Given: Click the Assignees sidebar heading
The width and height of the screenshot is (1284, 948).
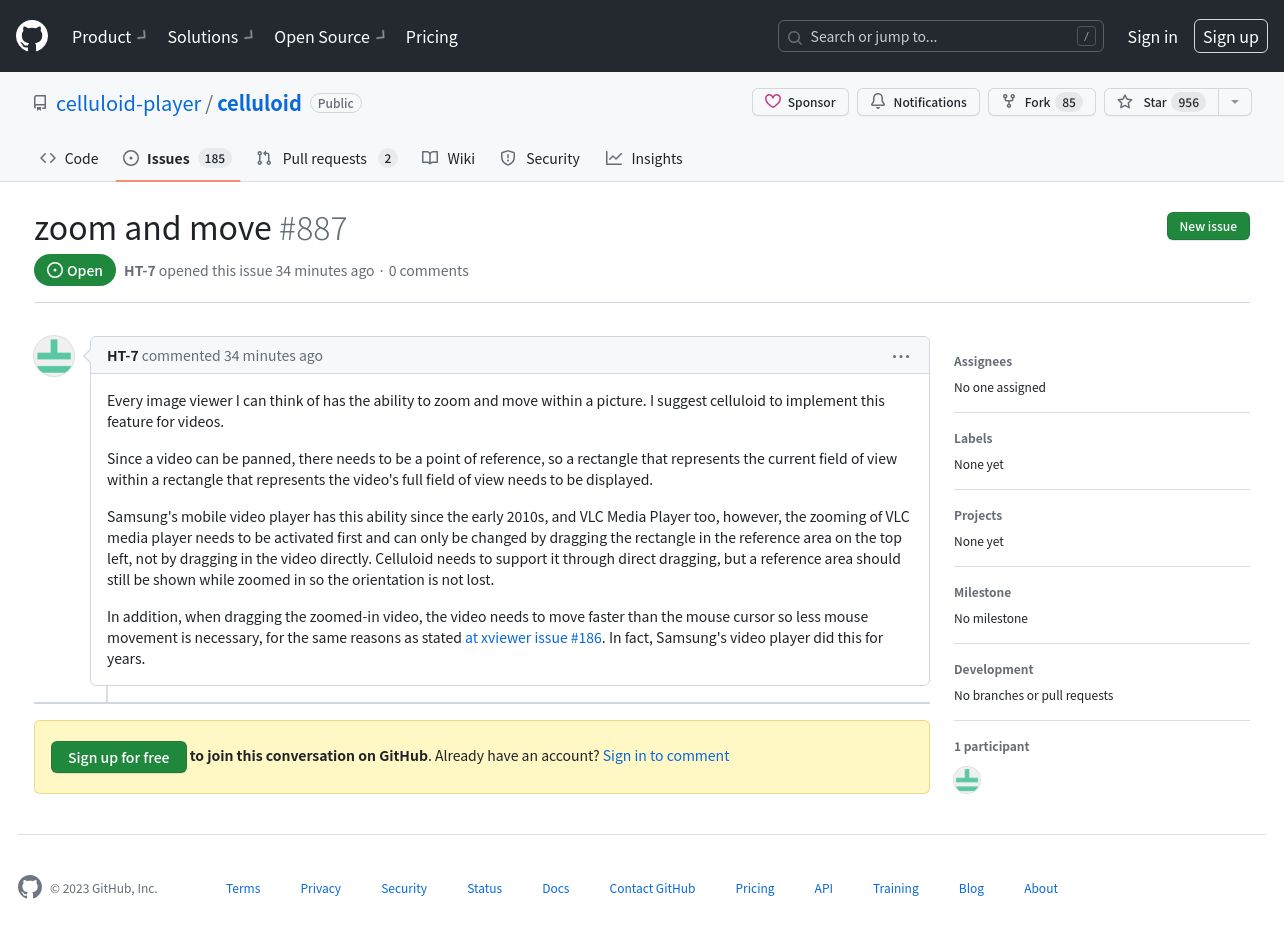Looking at the screenshot, I should tap(983, 361).
